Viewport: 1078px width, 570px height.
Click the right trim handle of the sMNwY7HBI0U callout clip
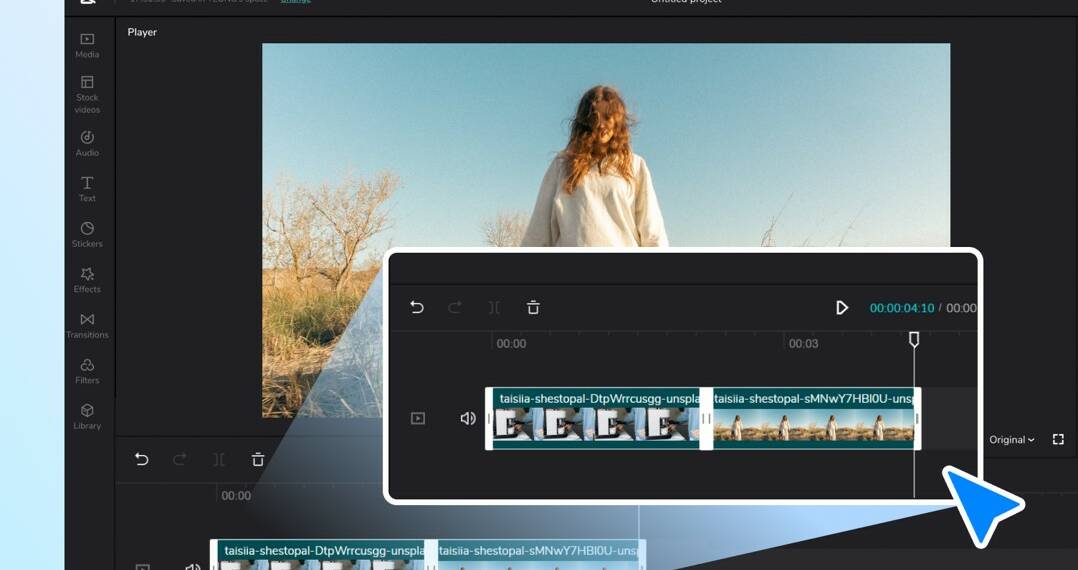tap(918, 419)
